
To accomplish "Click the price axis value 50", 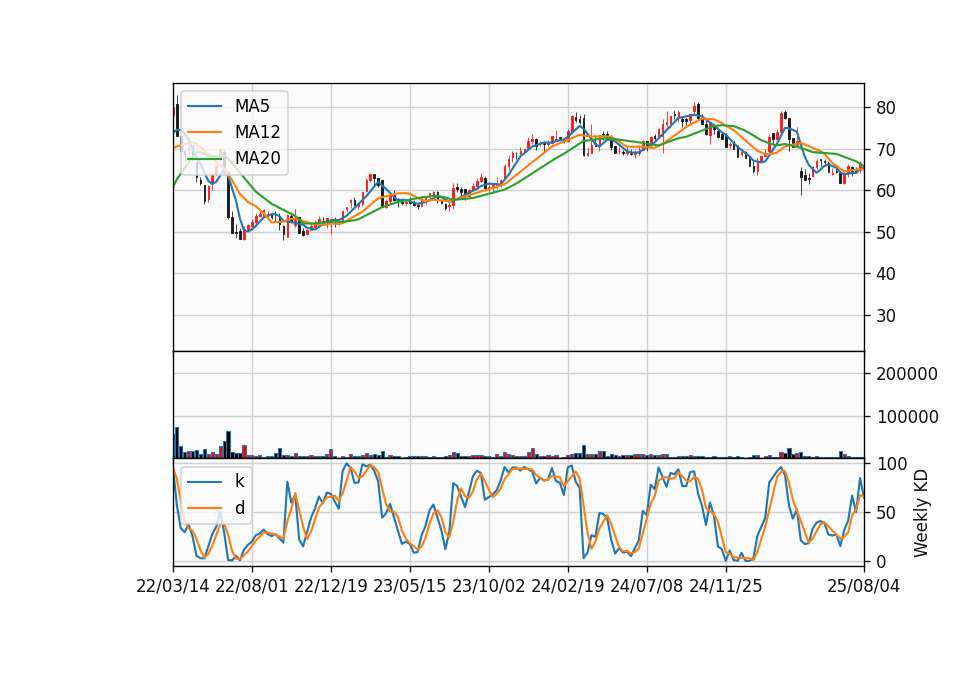I will point(885,233).
